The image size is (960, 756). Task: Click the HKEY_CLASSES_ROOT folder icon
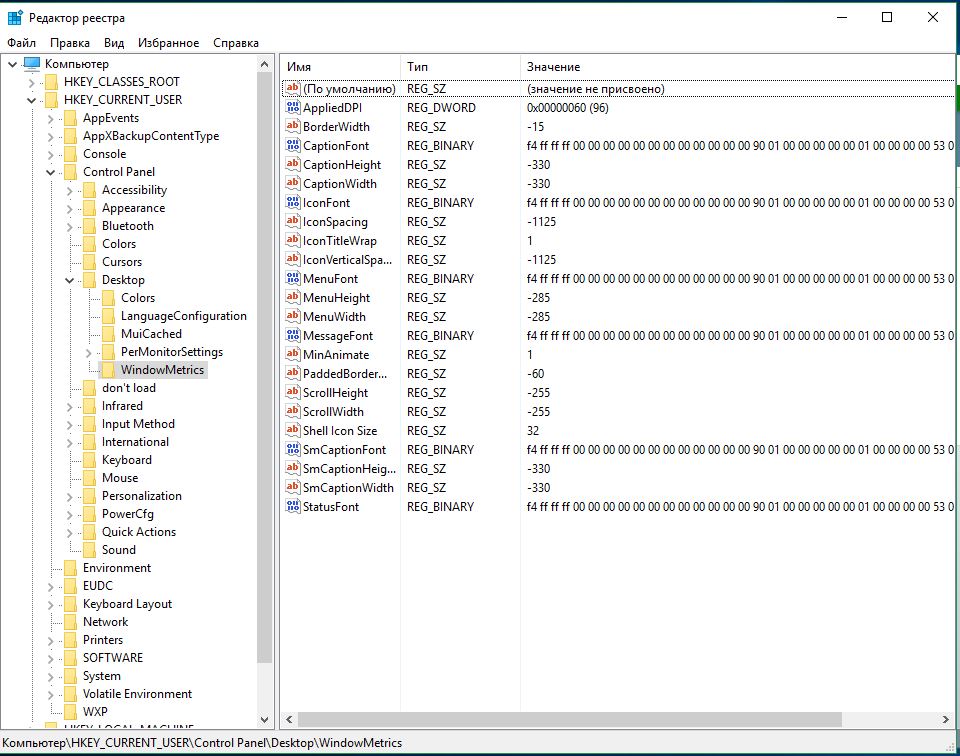(51, 82)
